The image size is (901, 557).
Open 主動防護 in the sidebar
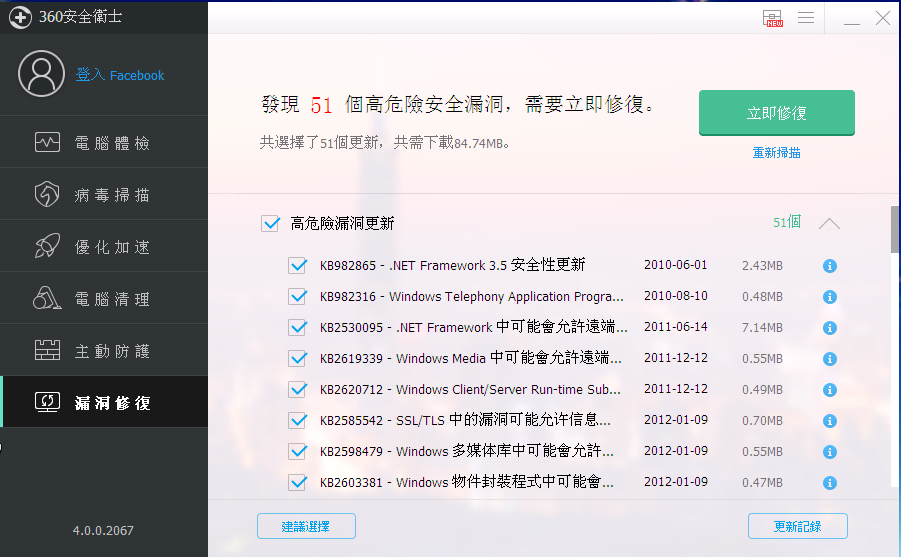coord(104,349)
